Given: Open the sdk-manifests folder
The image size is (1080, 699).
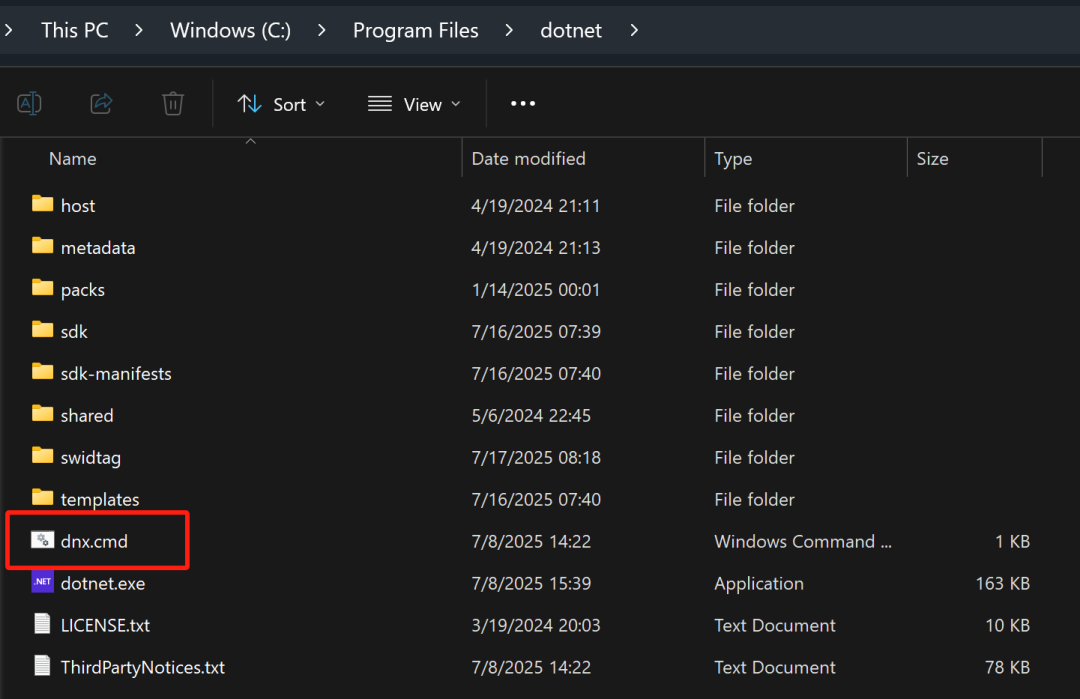Looking at the screenshot, I should (x=117, y=373).
